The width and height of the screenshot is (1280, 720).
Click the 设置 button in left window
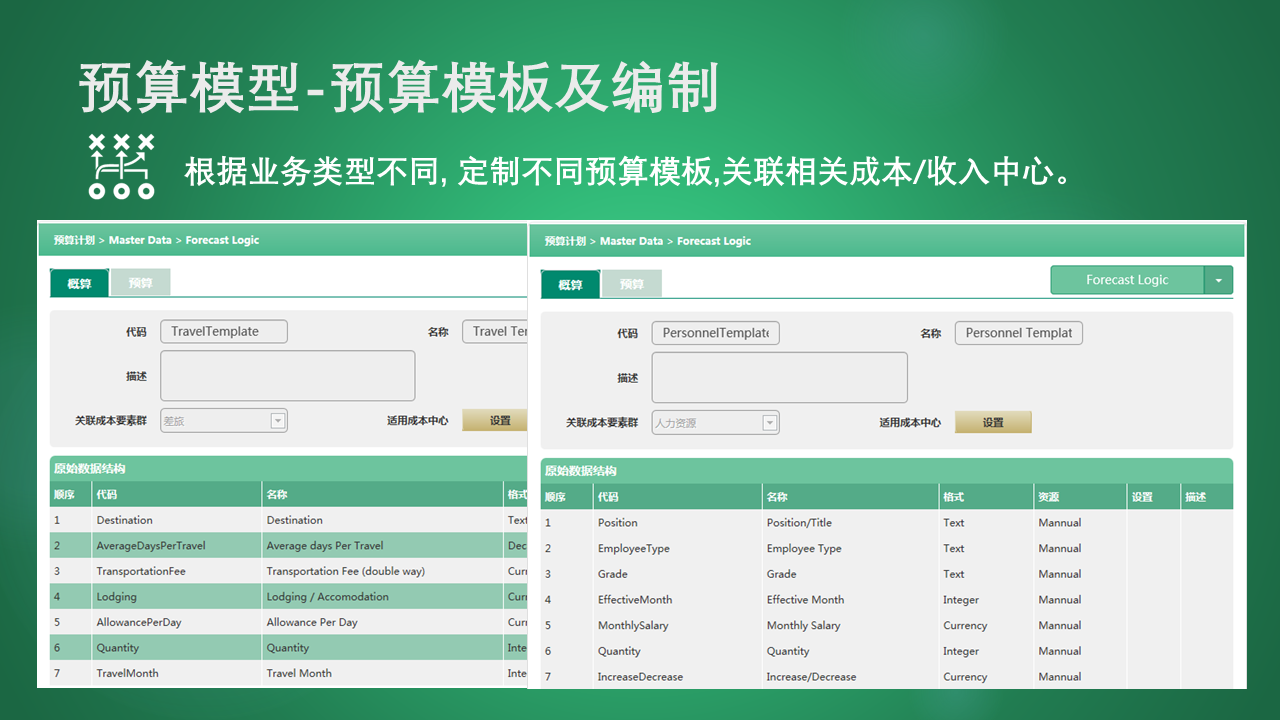(494, 421)
